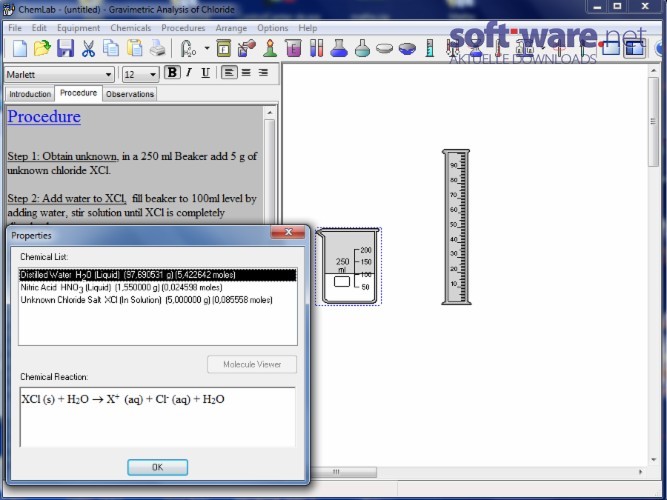Screen dimensions: 667x500
Task: Select the graduated cylinder in the workspace
Action: [x=456, y=227]
